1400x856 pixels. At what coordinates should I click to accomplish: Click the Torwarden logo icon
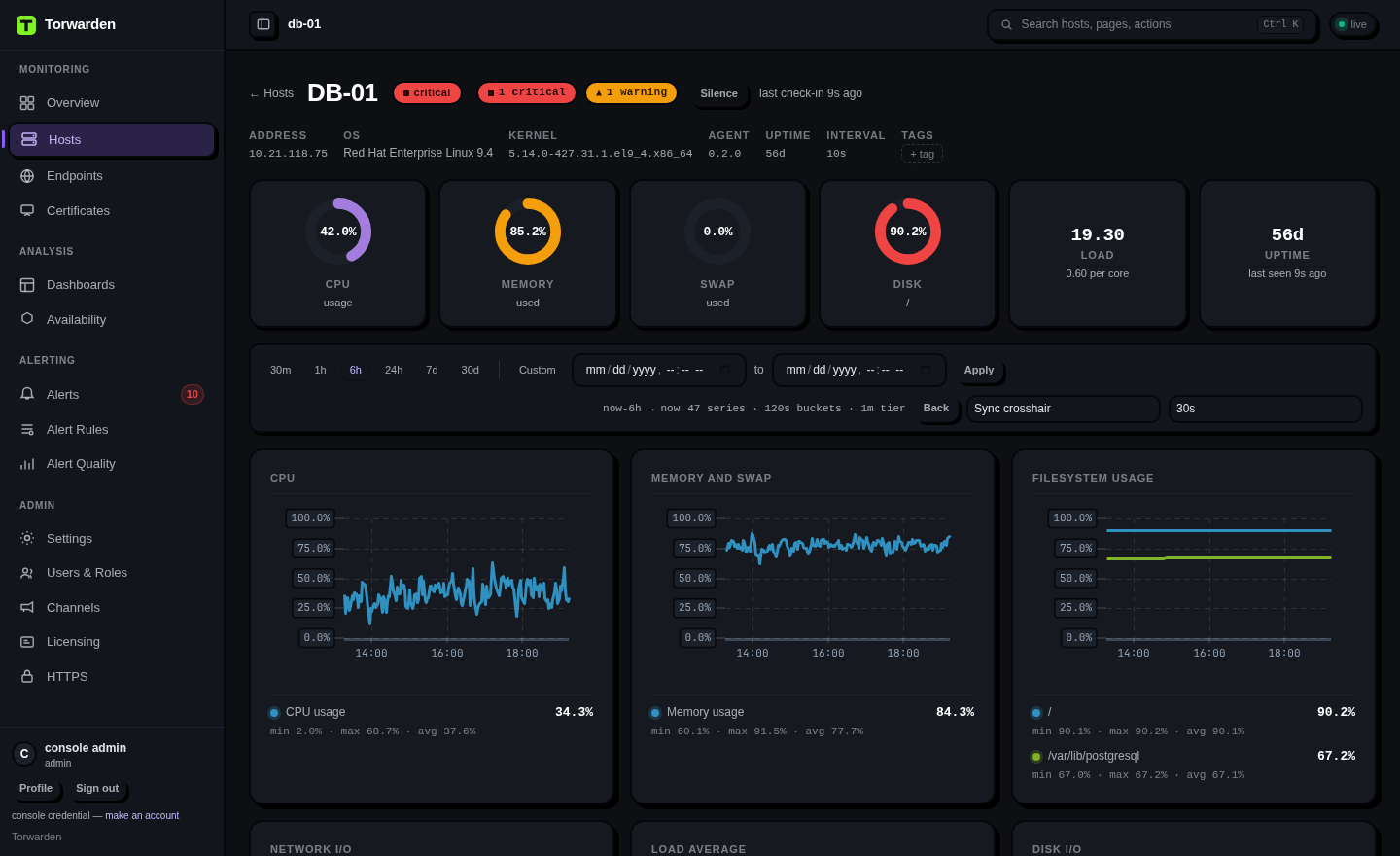click(26, 25)
